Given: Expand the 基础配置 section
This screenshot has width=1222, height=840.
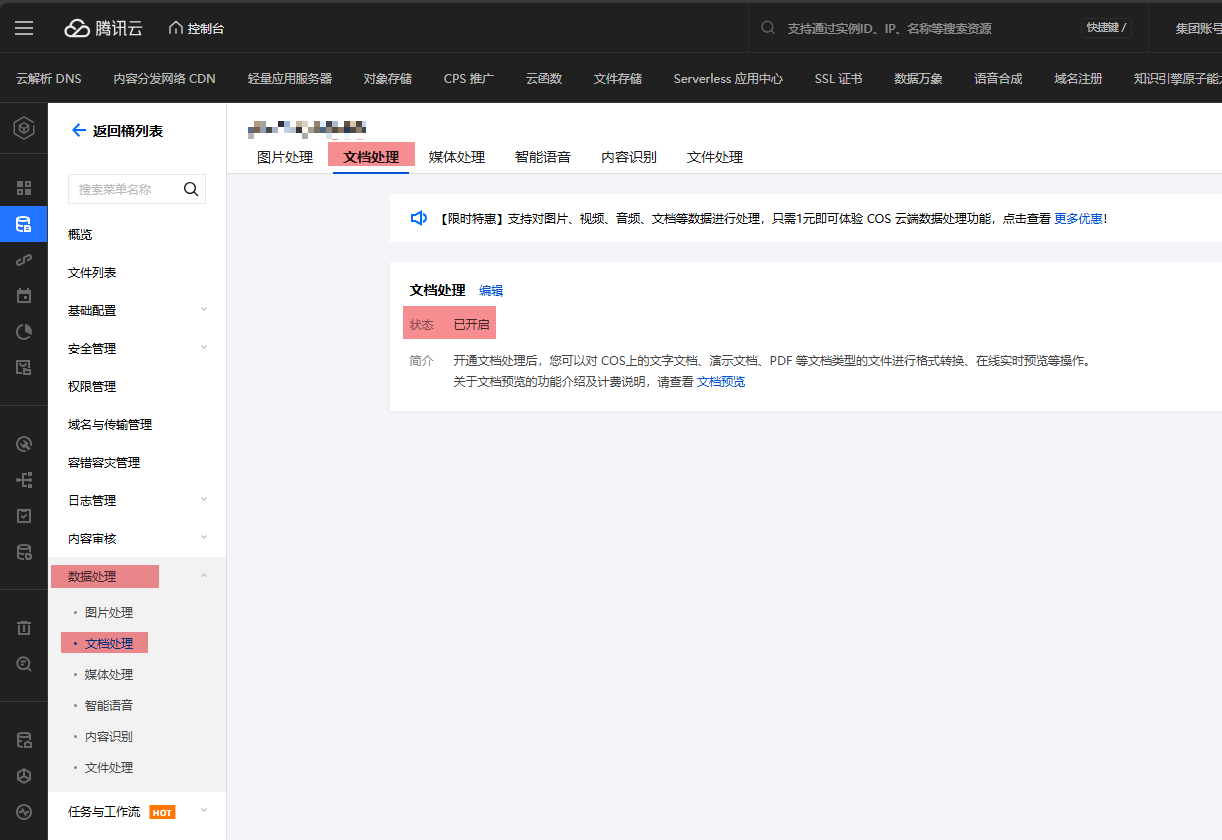Looking at the screenshot, I should point(204,310).
